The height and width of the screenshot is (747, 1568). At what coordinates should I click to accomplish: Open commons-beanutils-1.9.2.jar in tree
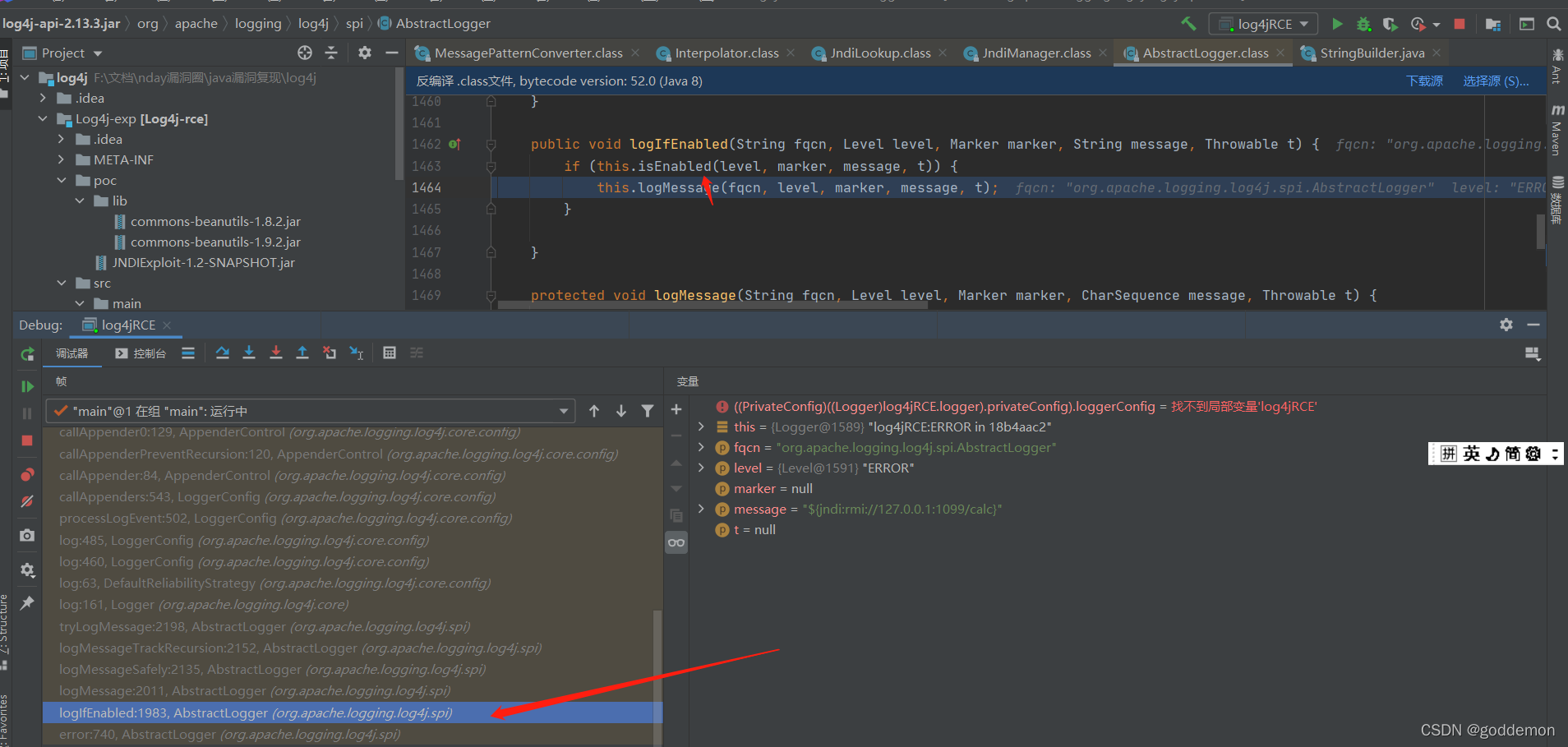pyautogui.click(x=215, y=242)
